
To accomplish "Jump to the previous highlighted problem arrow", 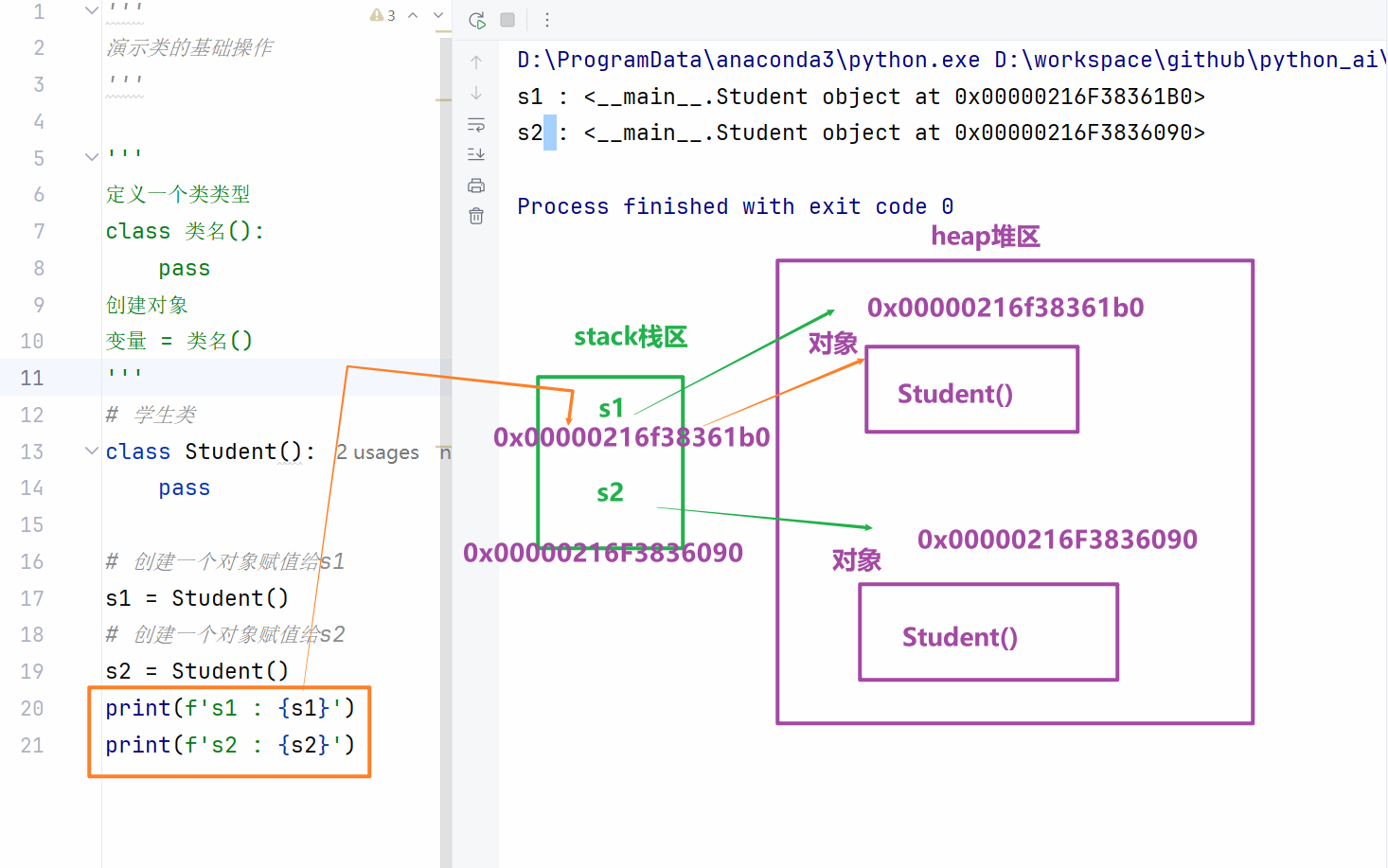I will tap(413, 15).
